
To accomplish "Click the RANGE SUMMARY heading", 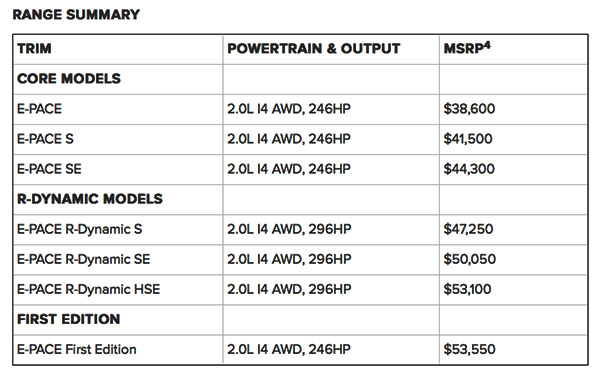I will click(x=76, y=15).
